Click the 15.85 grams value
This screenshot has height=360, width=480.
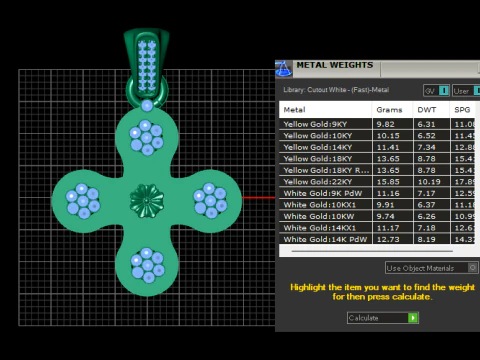(x=388, y=182)
